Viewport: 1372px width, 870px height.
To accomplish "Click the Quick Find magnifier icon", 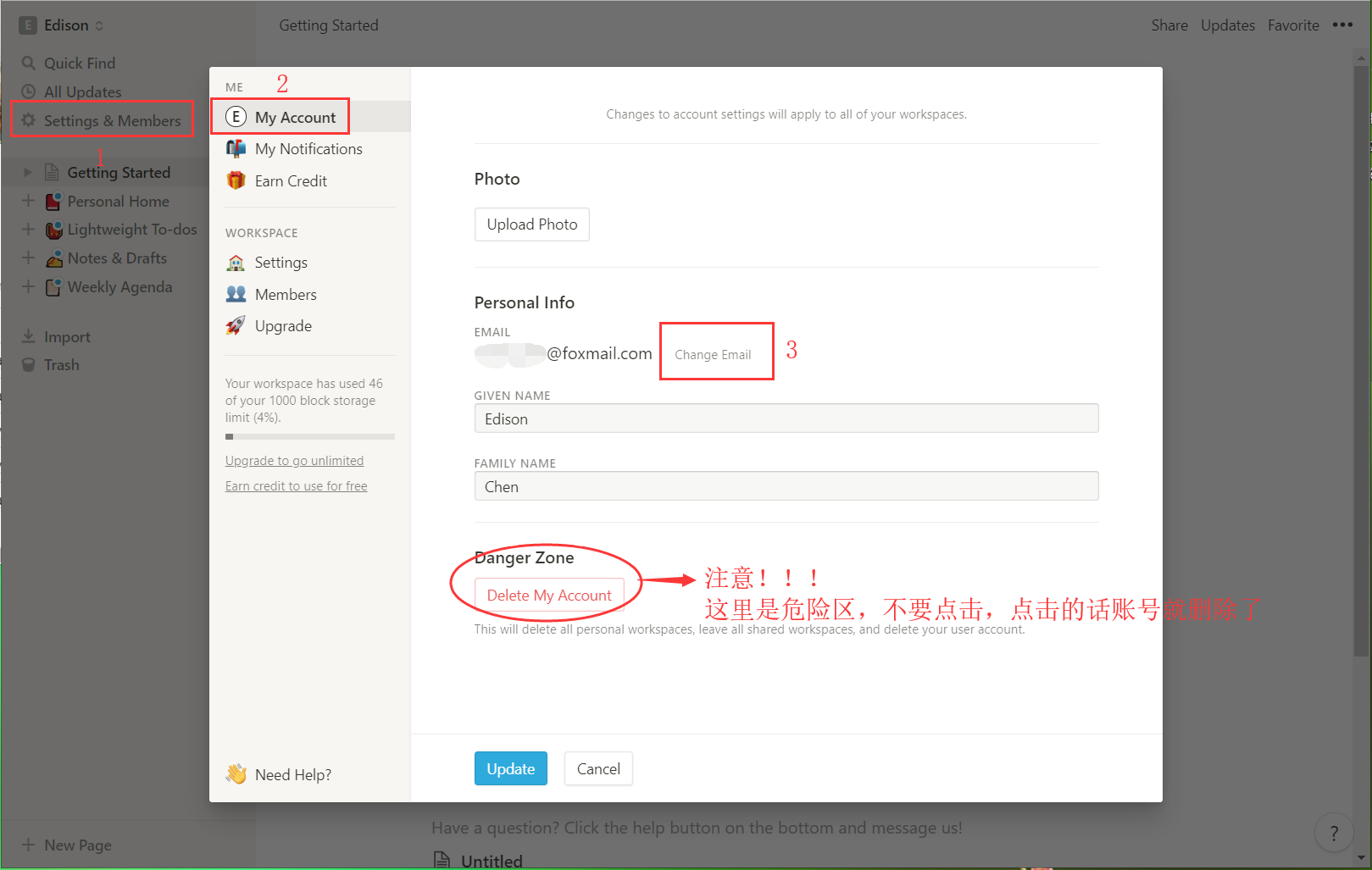I will [29, 63].
